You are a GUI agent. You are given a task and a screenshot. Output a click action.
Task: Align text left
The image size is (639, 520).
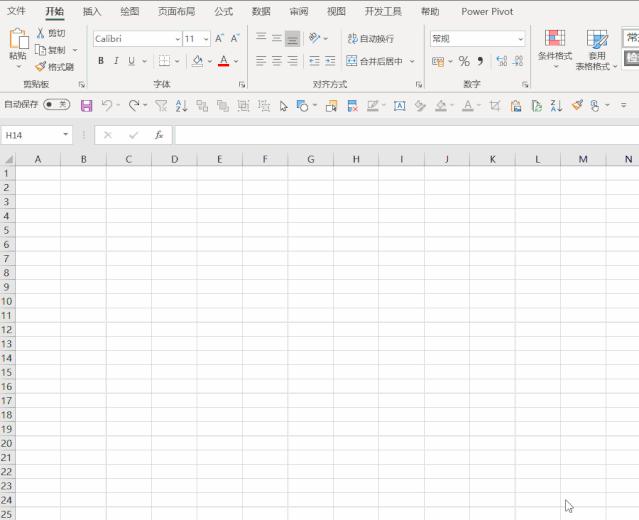(x=261, y=61)
